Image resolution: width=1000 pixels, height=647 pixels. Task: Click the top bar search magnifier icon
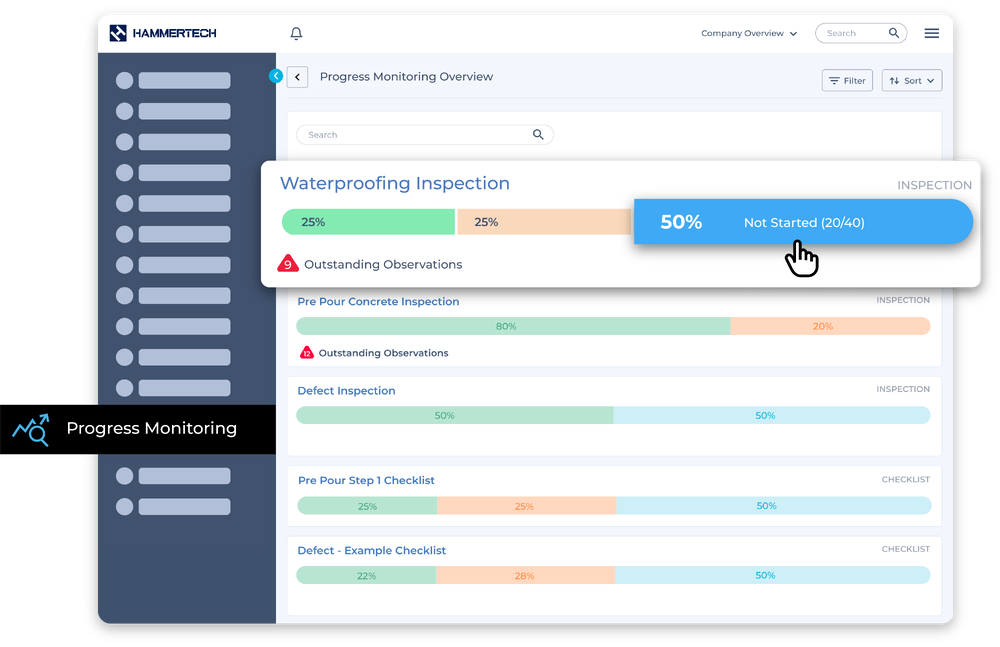(894, 33)
